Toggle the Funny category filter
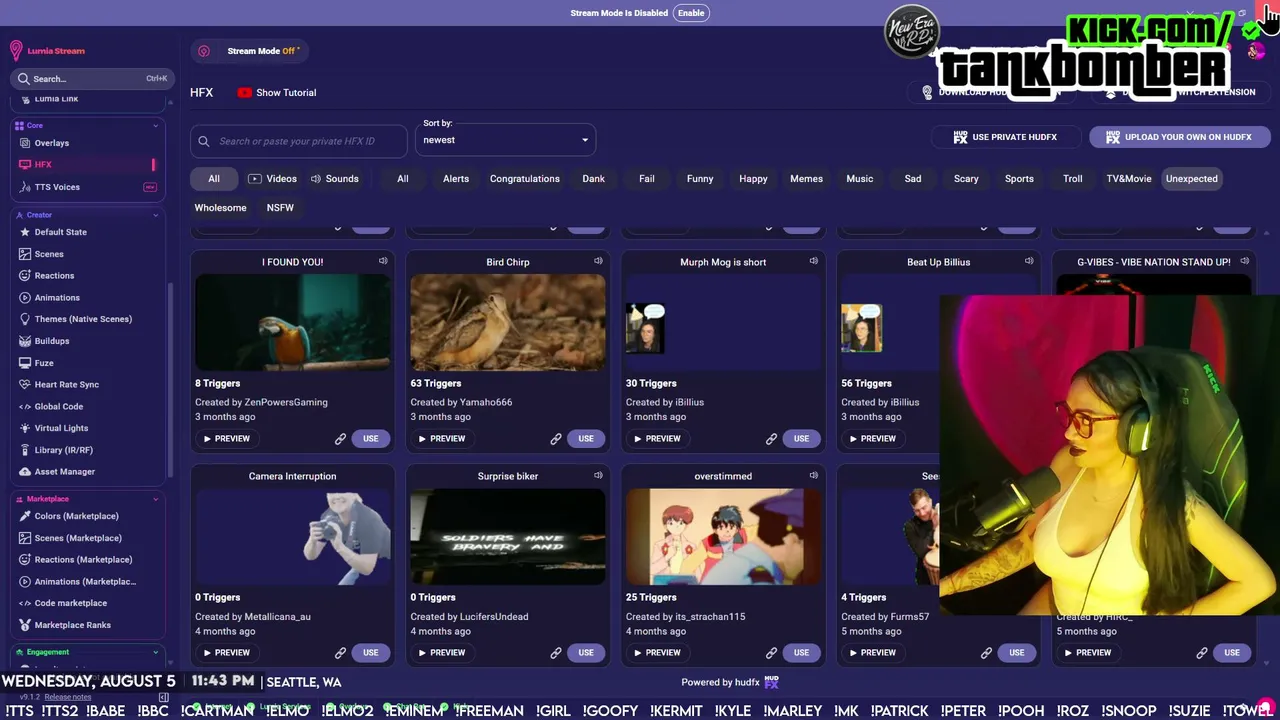The width and height of the screenshot is (1280, 720). coord(700,179)
